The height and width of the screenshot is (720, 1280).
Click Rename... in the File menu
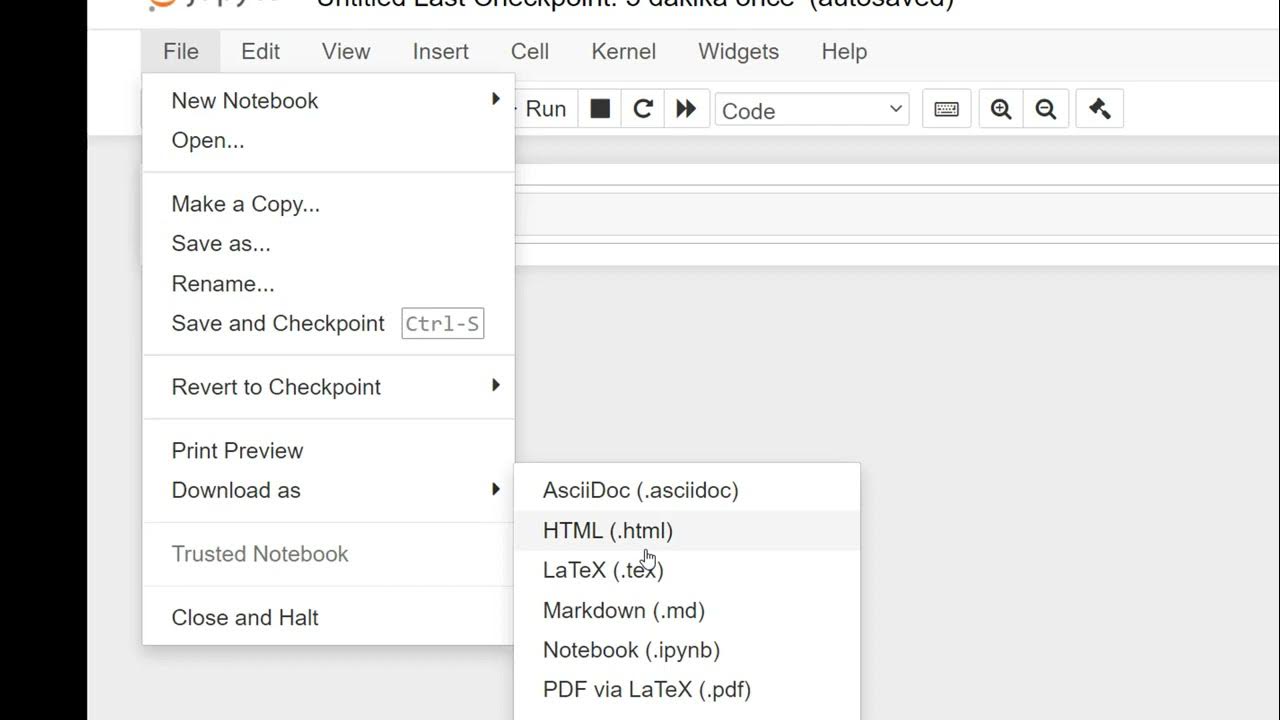[223, 284]
